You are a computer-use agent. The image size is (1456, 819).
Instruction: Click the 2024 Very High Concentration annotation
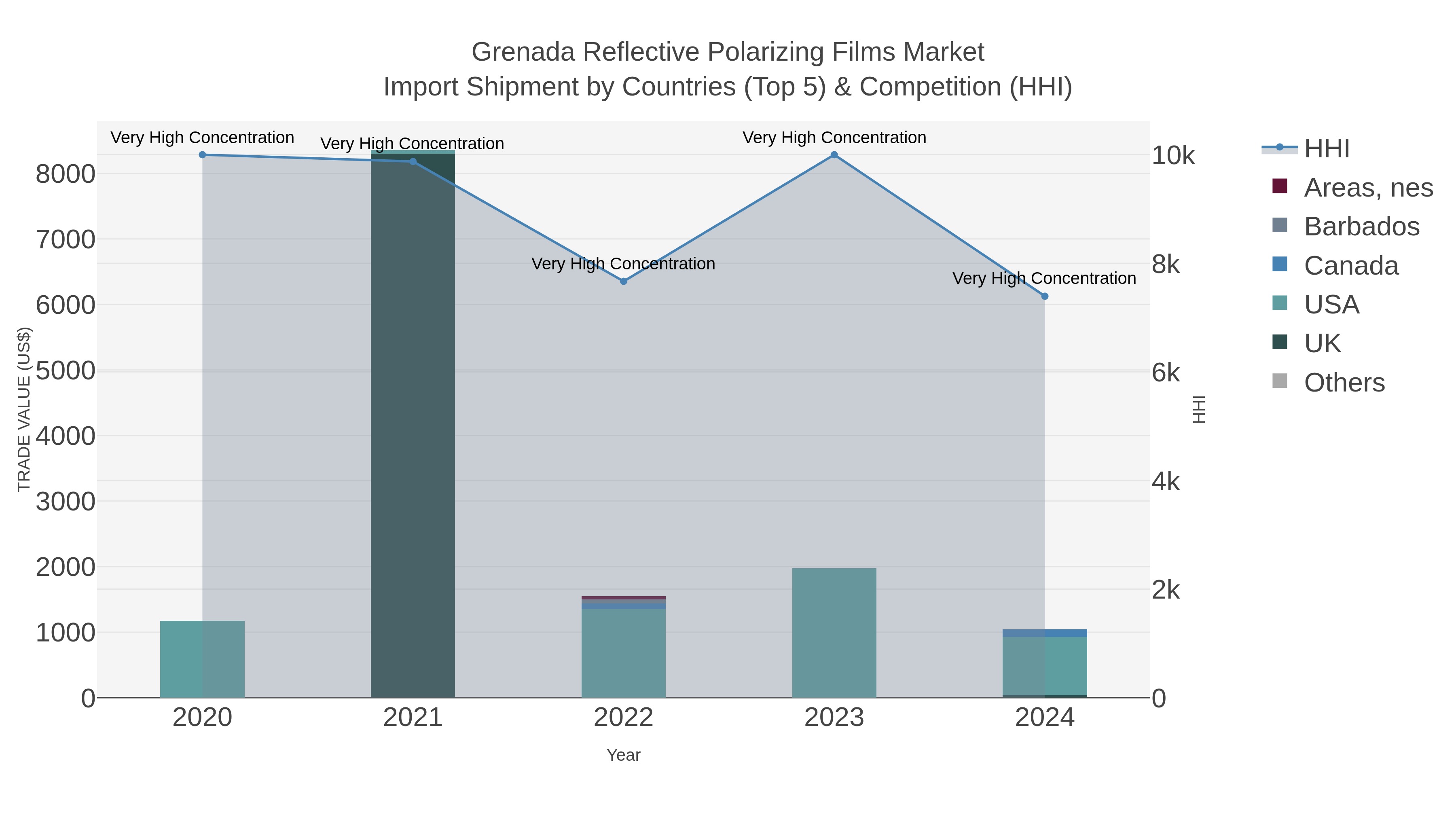1045,278
